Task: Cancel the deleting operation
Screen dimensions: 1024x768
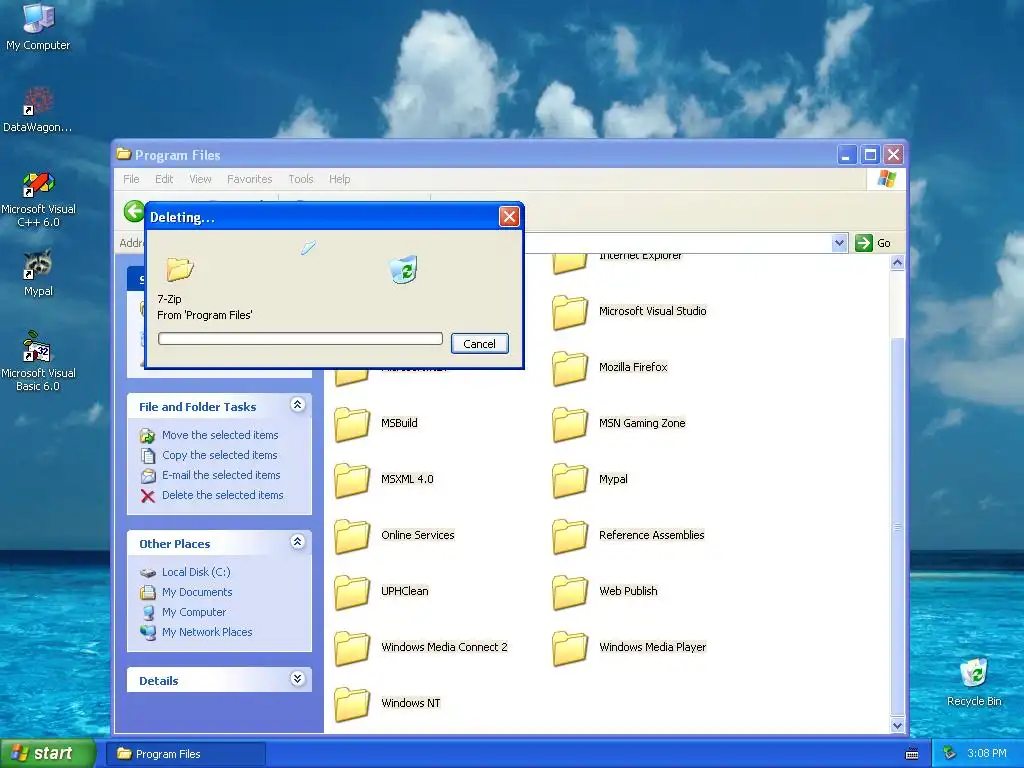Action: (479, 344)
